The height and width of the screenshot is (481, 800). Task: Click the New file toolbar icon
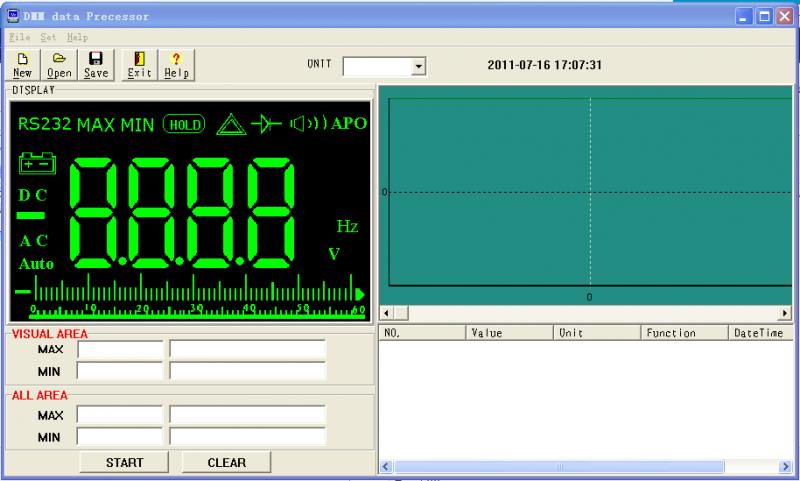[22, 65]
